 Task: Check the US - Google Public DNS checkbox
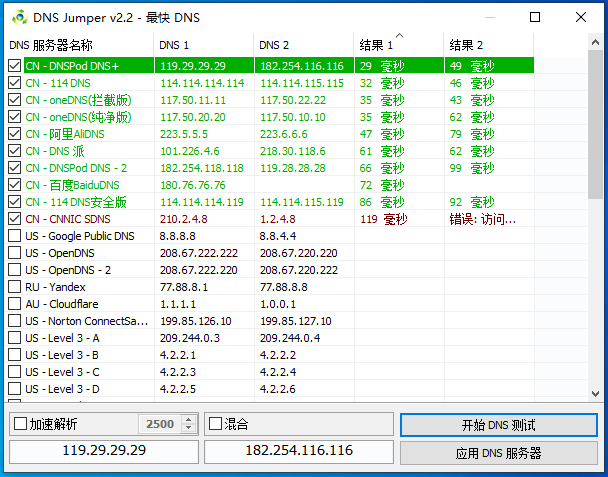pyautogui.click(x=14, y=236)
